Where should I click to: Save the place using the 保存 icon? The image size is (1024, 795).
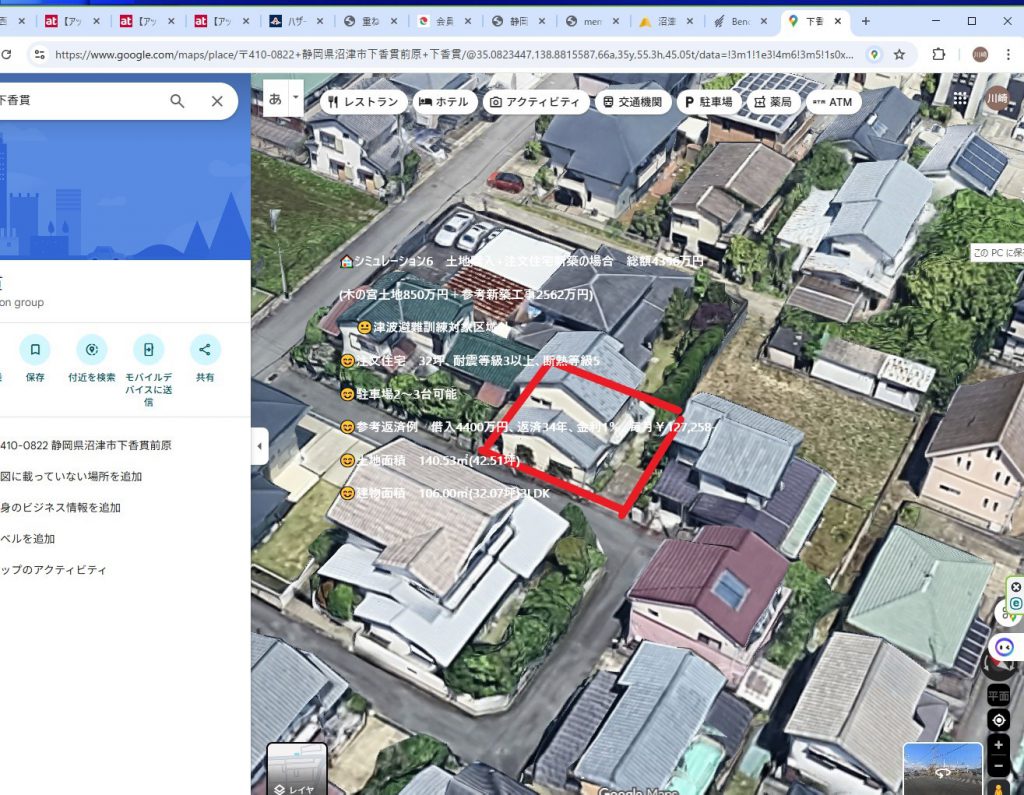click(35, 349)
